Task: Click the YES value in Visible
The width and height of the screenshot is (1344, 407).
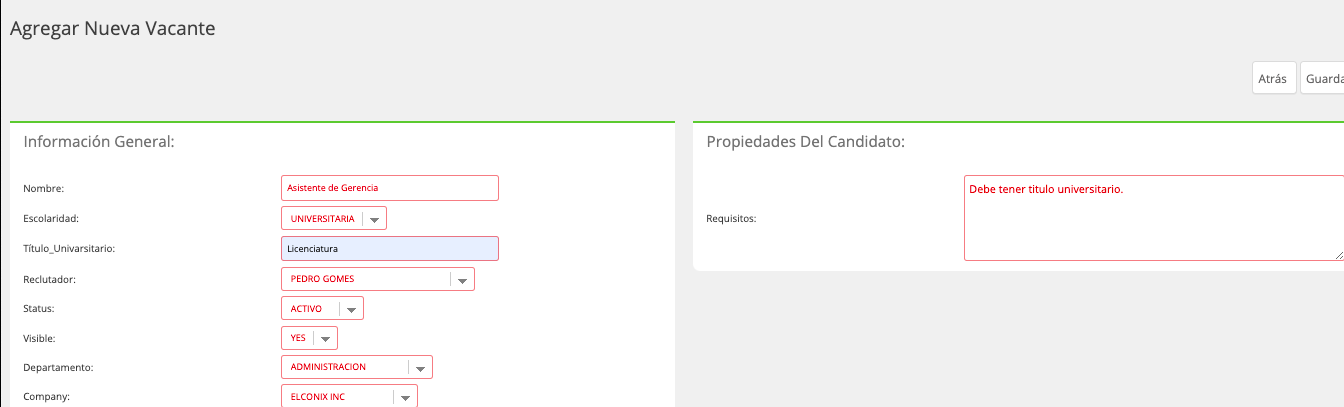Action: 298,339
